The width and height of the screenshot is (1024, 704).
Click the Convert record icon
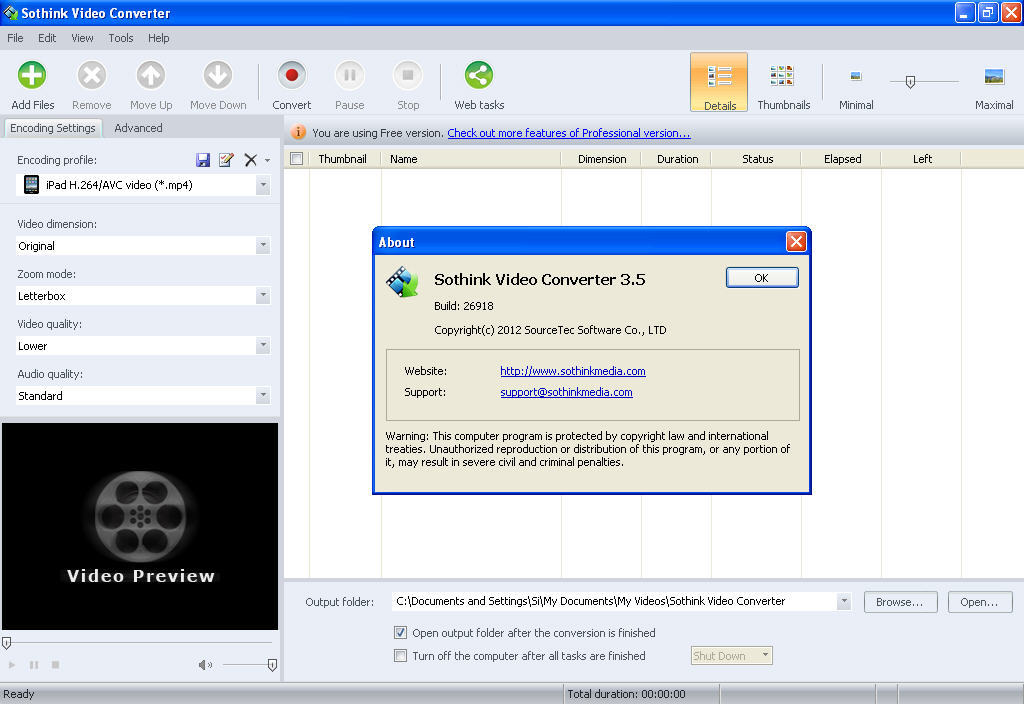pyautogui.click(x=291, y=76)
